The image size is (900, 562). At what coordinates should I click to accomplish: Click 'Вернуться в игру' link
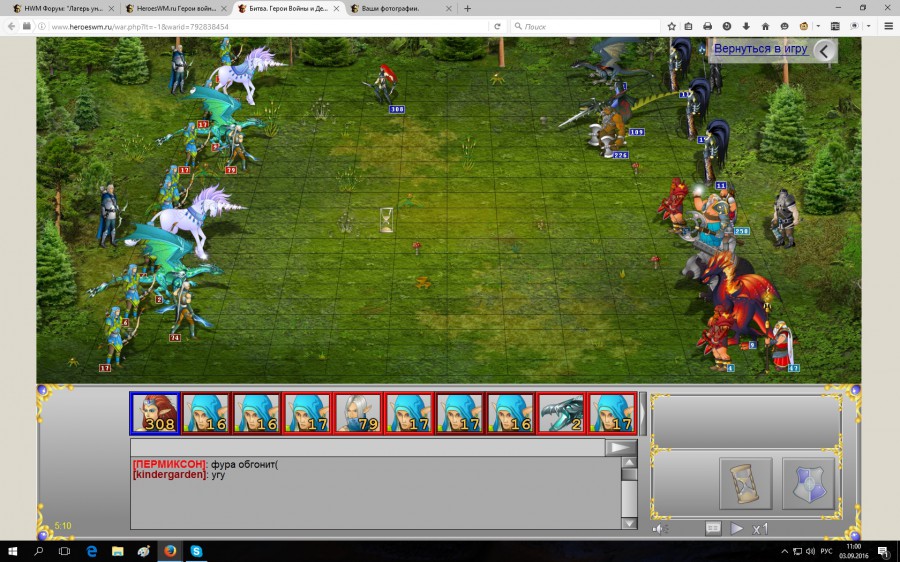761,49
